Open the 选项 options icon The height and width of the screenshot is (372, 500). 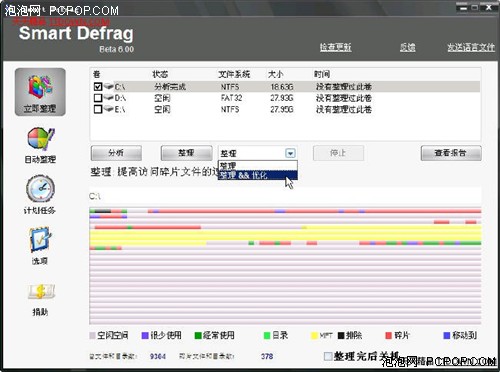pyautogui.click(x=40, y=239)
